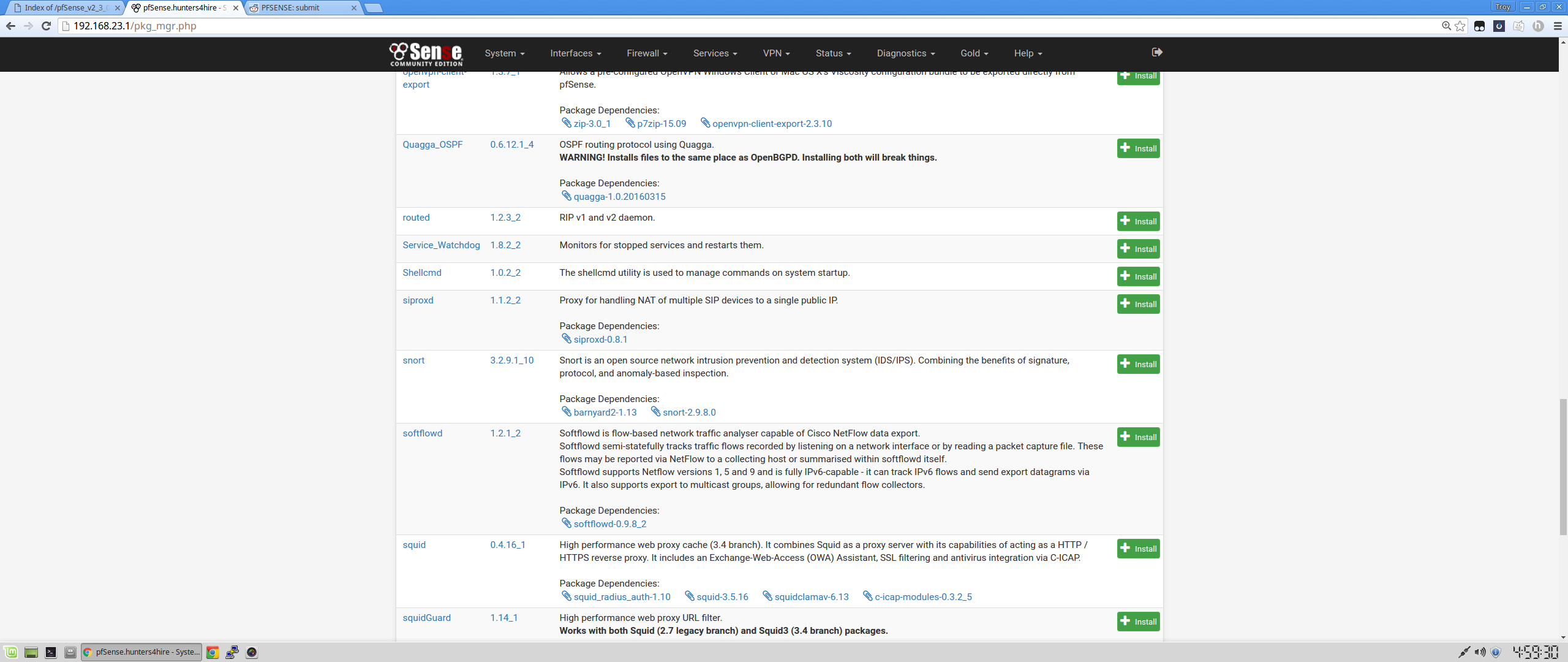Click in the URL address bar
Screen dimensions: 1568x662
[x=735, y=26]
